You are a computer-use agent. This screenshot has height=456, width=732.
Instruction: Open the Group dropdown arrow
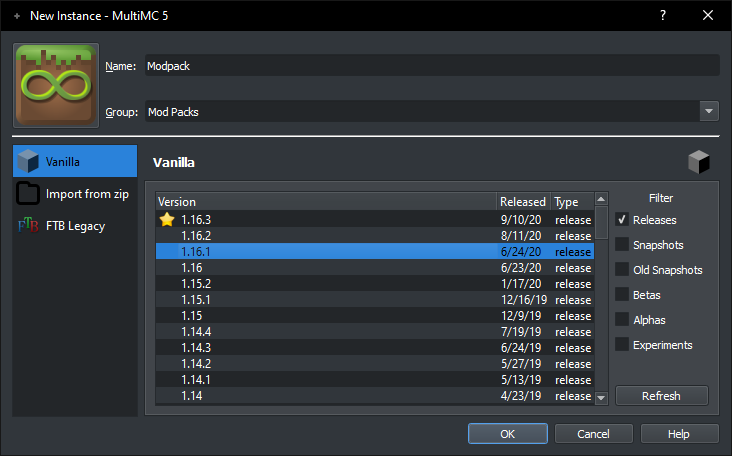click(x=709, y=112)
